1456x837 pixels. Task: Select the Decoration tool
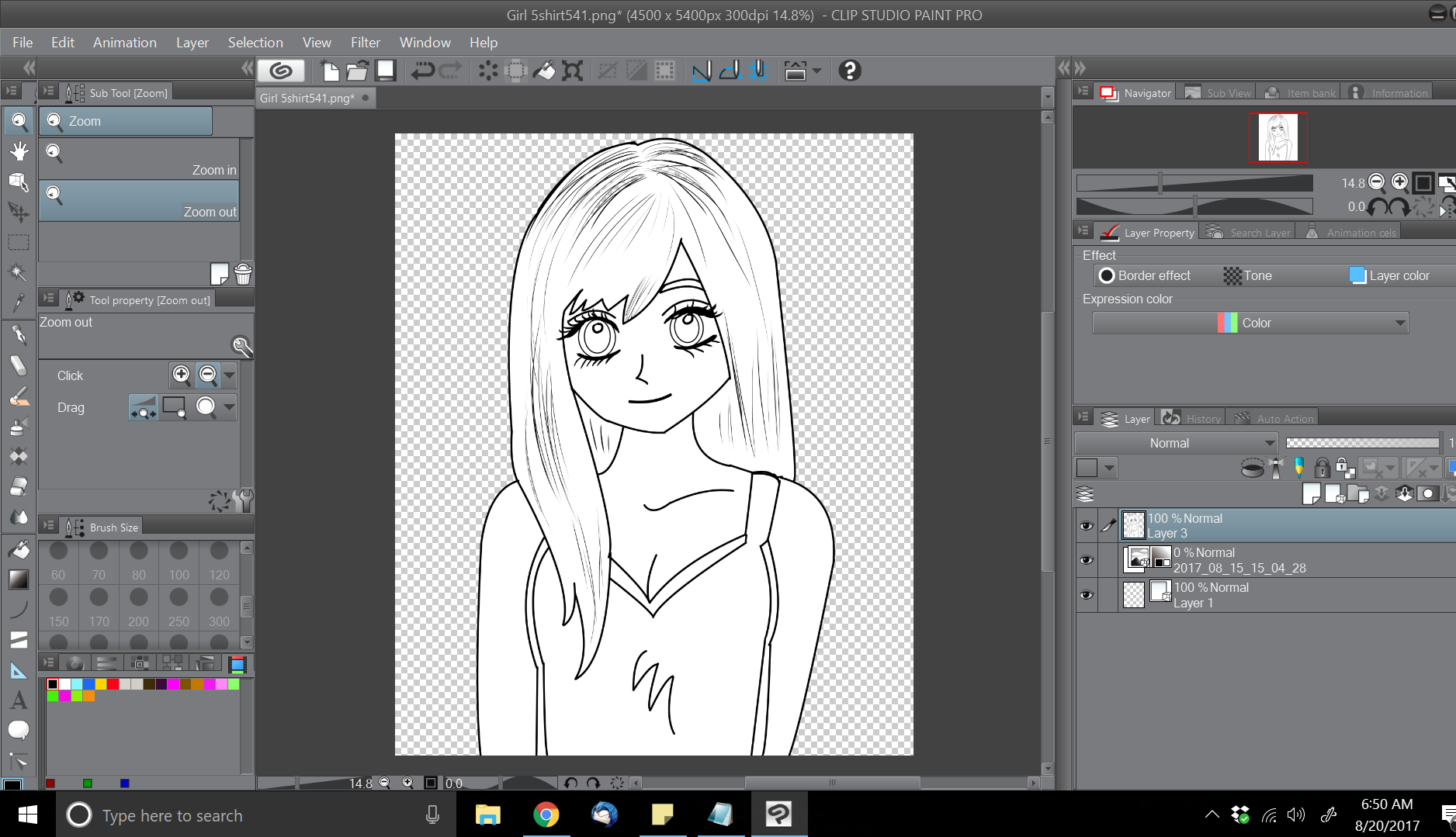(19, 457)
